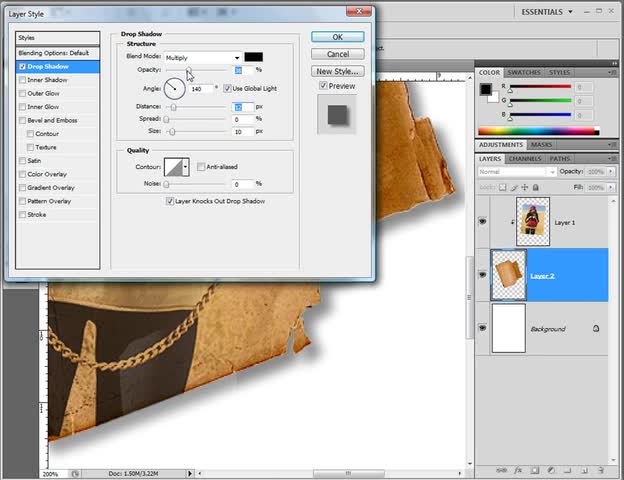
Task: Click the status bar info arrow button
Action: (x=190, y=474)
